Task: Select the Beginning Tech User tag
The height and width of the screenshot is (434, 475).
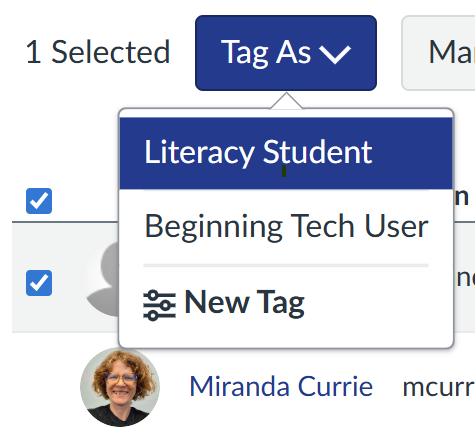Action: (x=286, y=227)
